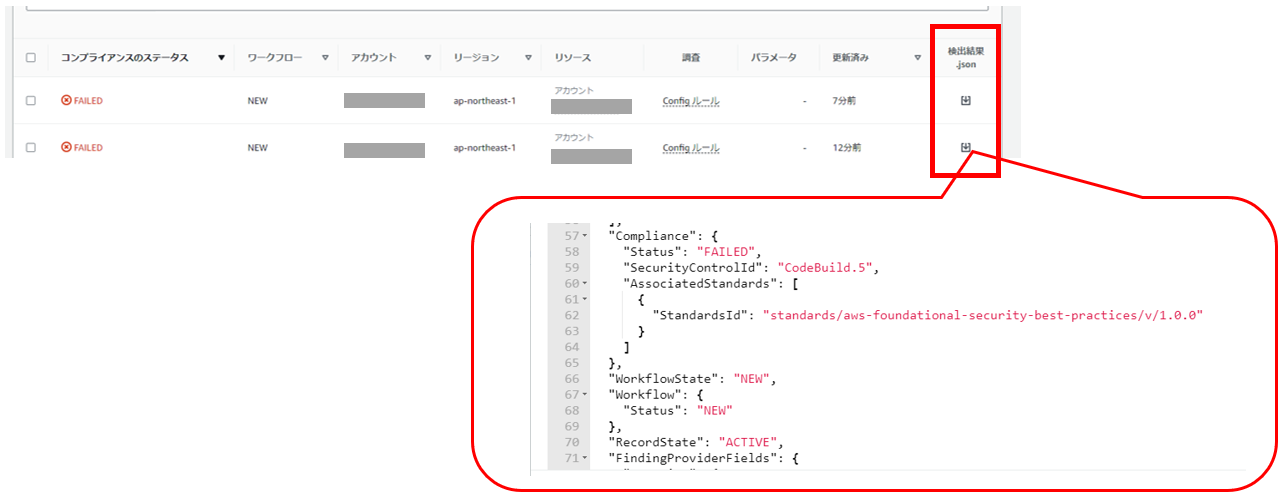Screen dimensions: 1282x496
Task: Click NEW workflow value in 7分前 row
Action: point(257,101)
